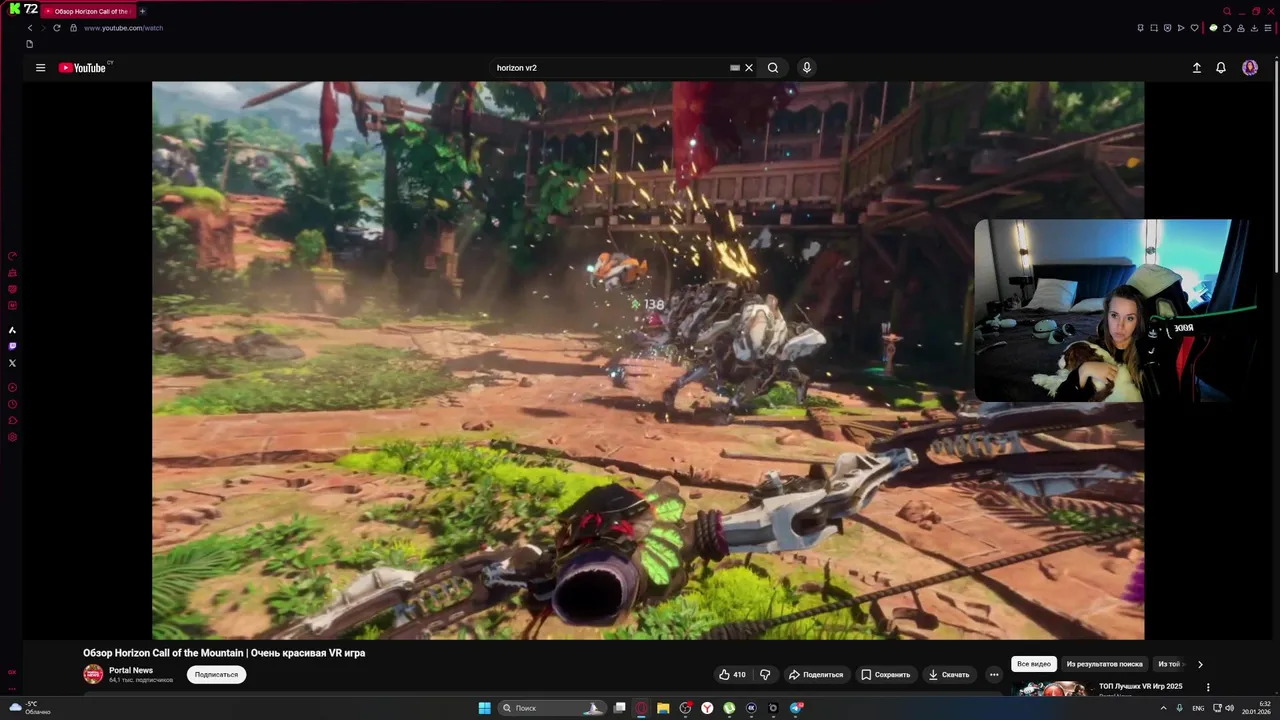Screen dimensions: 1280x720
Task: Open the Portal News channel avatar
Action: pos(93,674)
